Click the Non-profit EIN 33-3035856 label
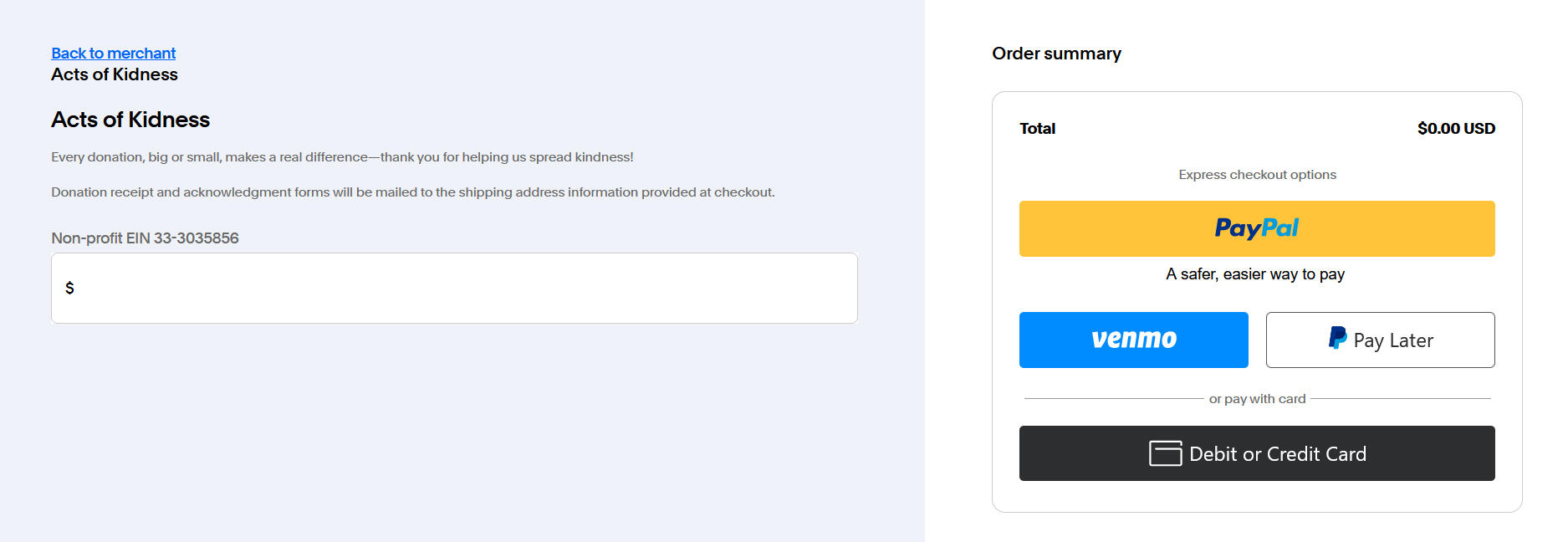The width and height of the screenshot is (1568, 542). tap(145, 238)
